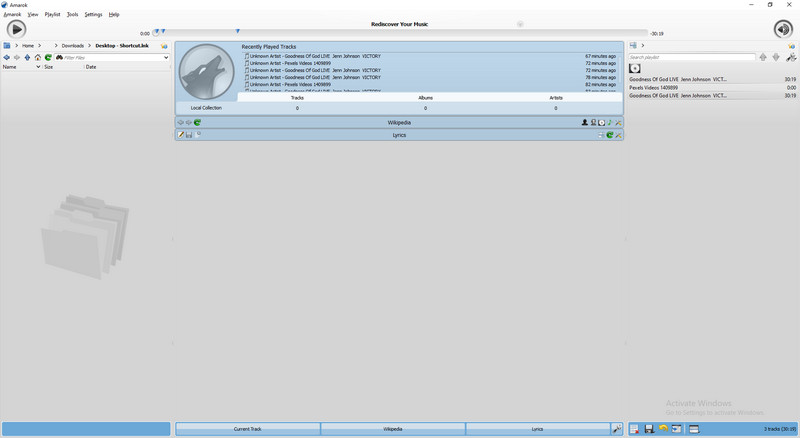The width and height of the screenshot is (800, 438).
Task: Expand the Filter Files dropdown arrow
Action: click(166, 58)
